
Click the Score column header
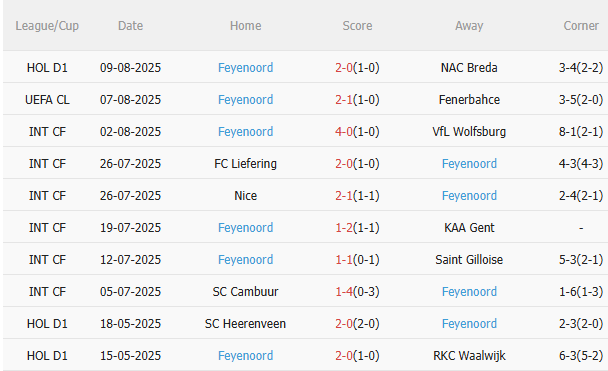tap(357, 26)
